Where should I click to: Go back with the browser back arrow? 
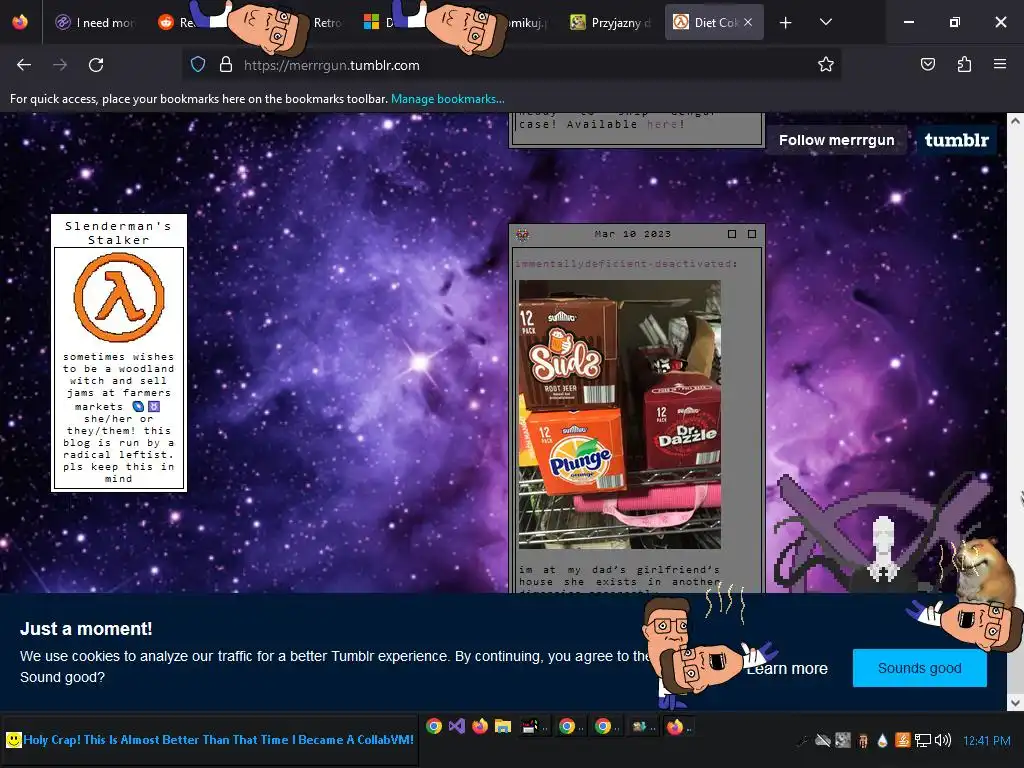24,65
